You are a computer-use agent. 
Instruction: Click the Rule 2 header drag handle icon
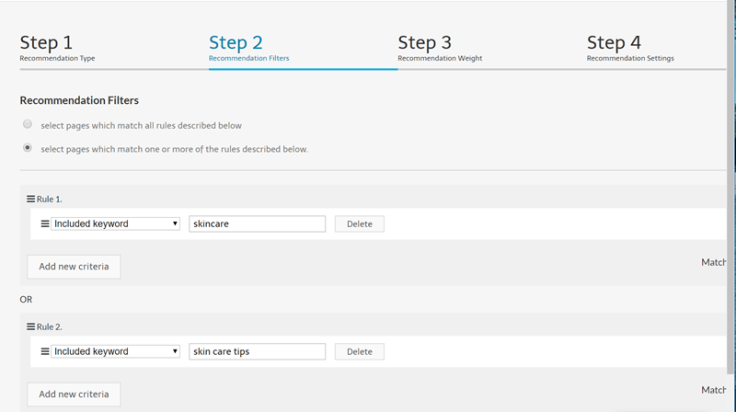pos(31,327)
